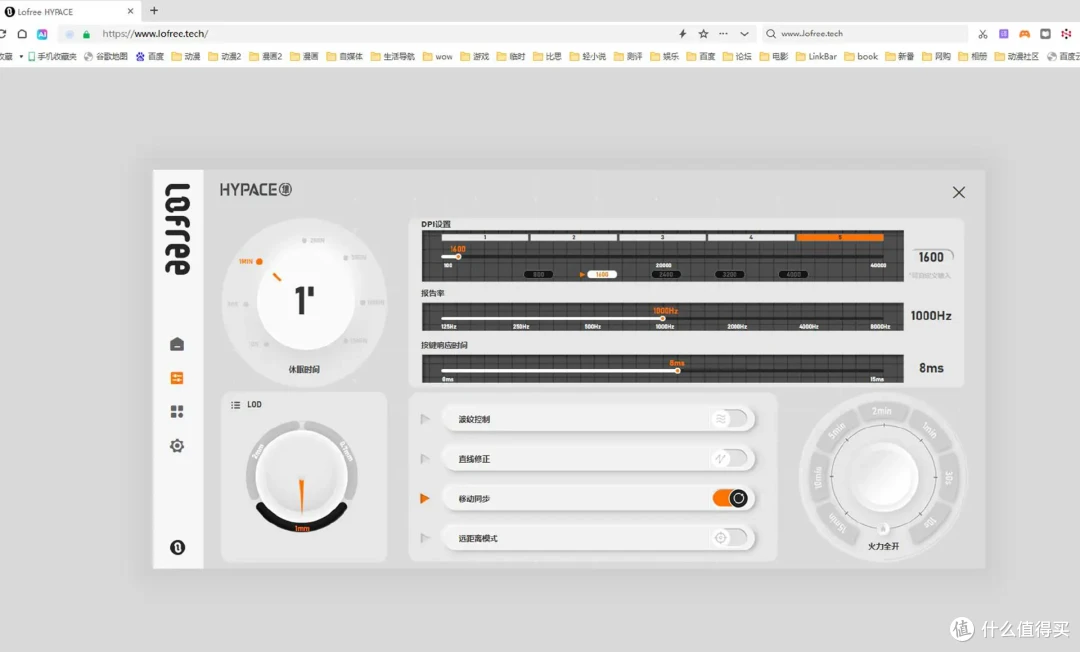Click the orange triangle beside 移动同步
The image size is (1080, 652).
[425, 498]
